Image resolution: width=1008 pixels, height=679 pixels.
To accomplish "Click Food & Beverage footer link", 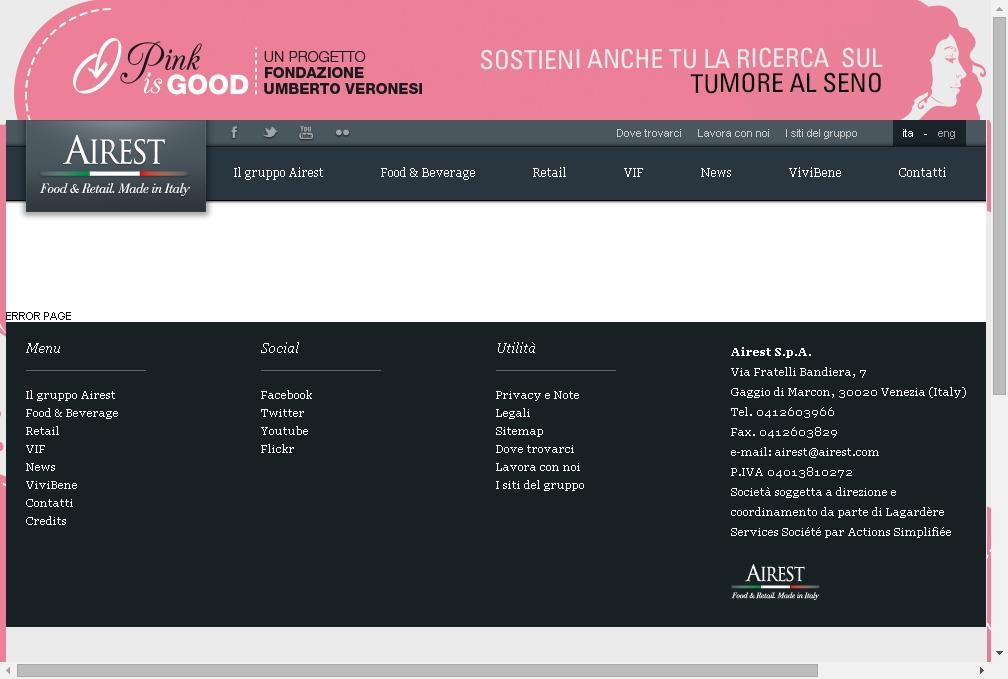I will (x=72, y=413).
